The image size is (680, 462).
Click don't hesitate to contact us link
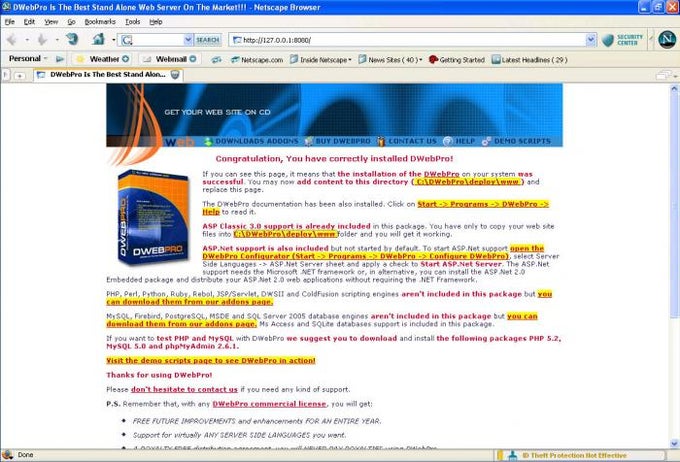coord(184,390)
